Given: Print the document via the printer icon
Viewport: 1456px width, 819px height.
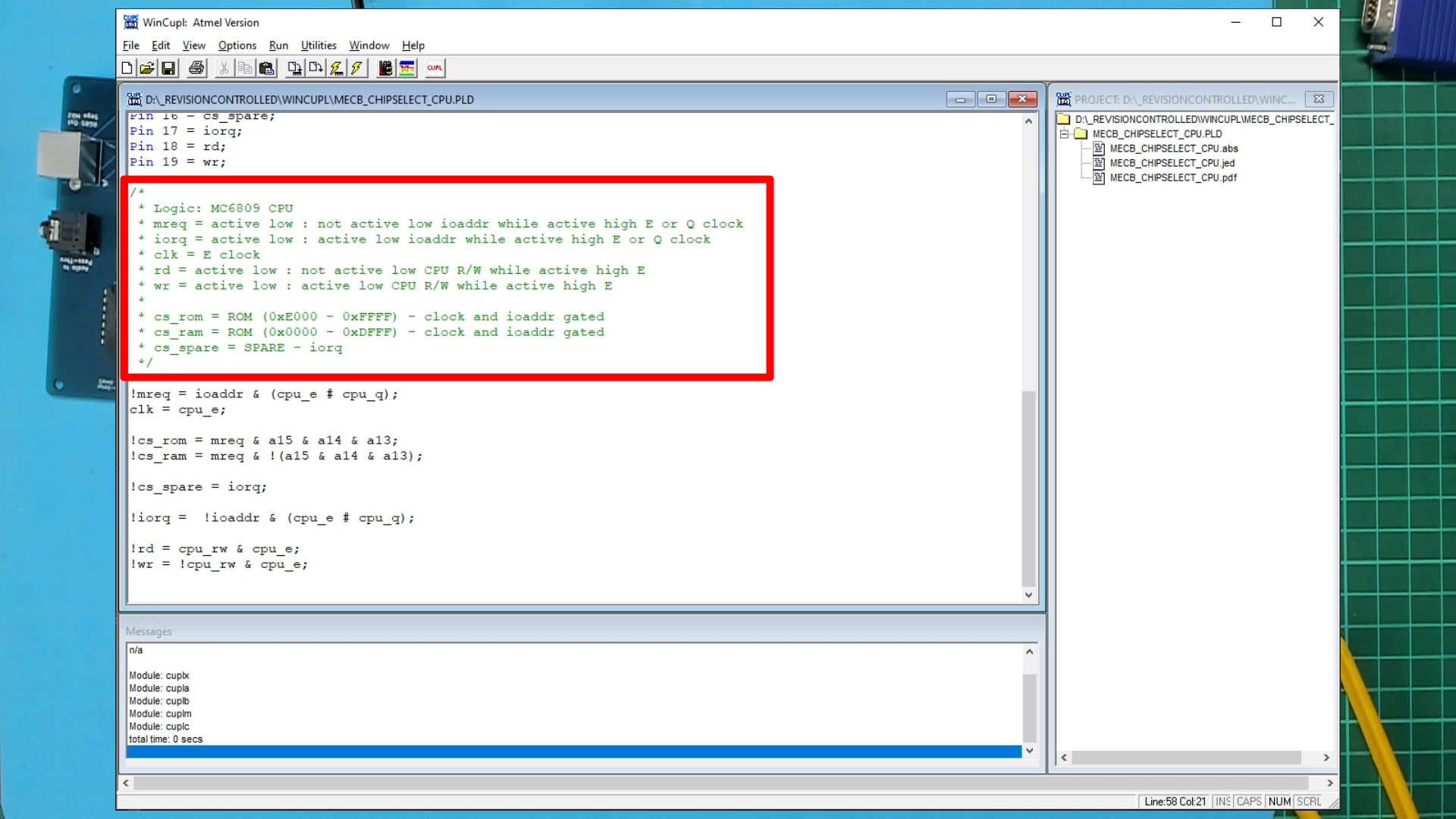Looking at the screenshot, I should [196, 68].
